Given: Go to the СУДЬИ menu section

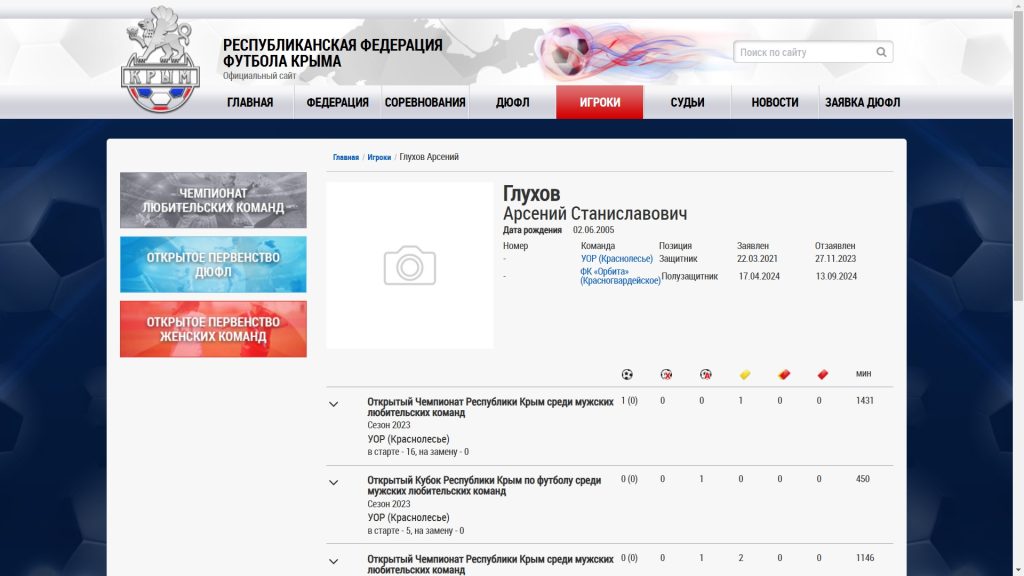Looking at the screenshot, I should (x=687, y=102).
